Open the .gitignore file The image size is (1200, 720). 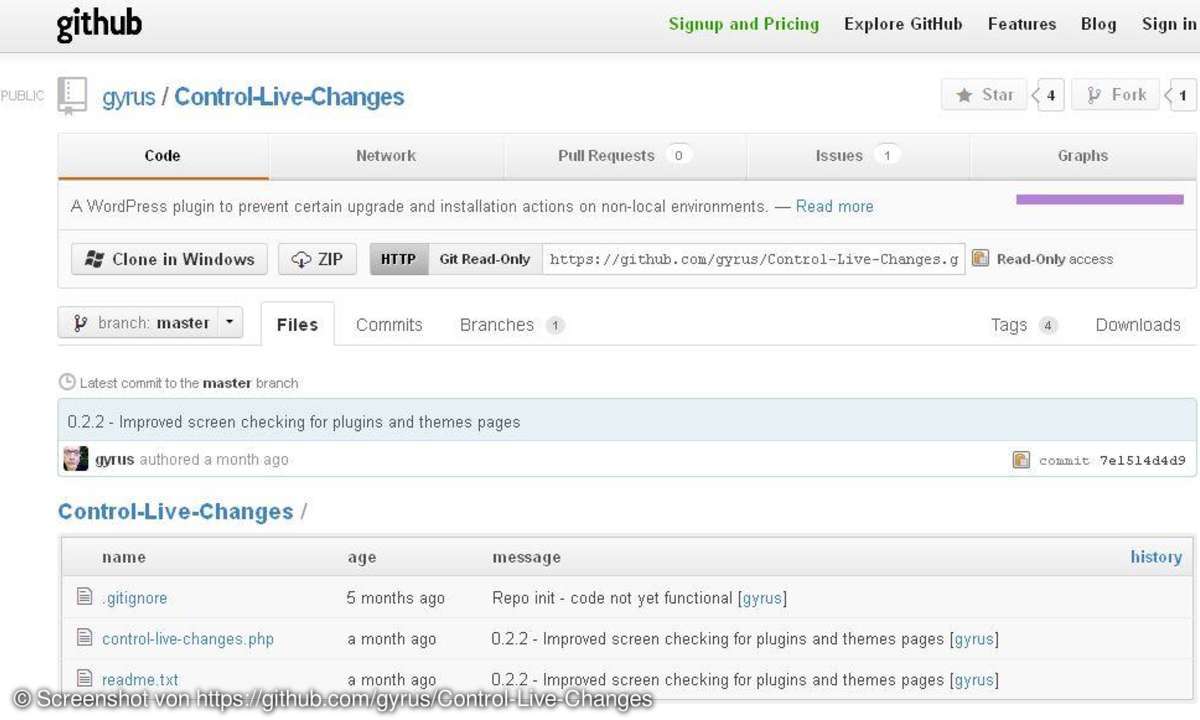[x=135, y=598]
